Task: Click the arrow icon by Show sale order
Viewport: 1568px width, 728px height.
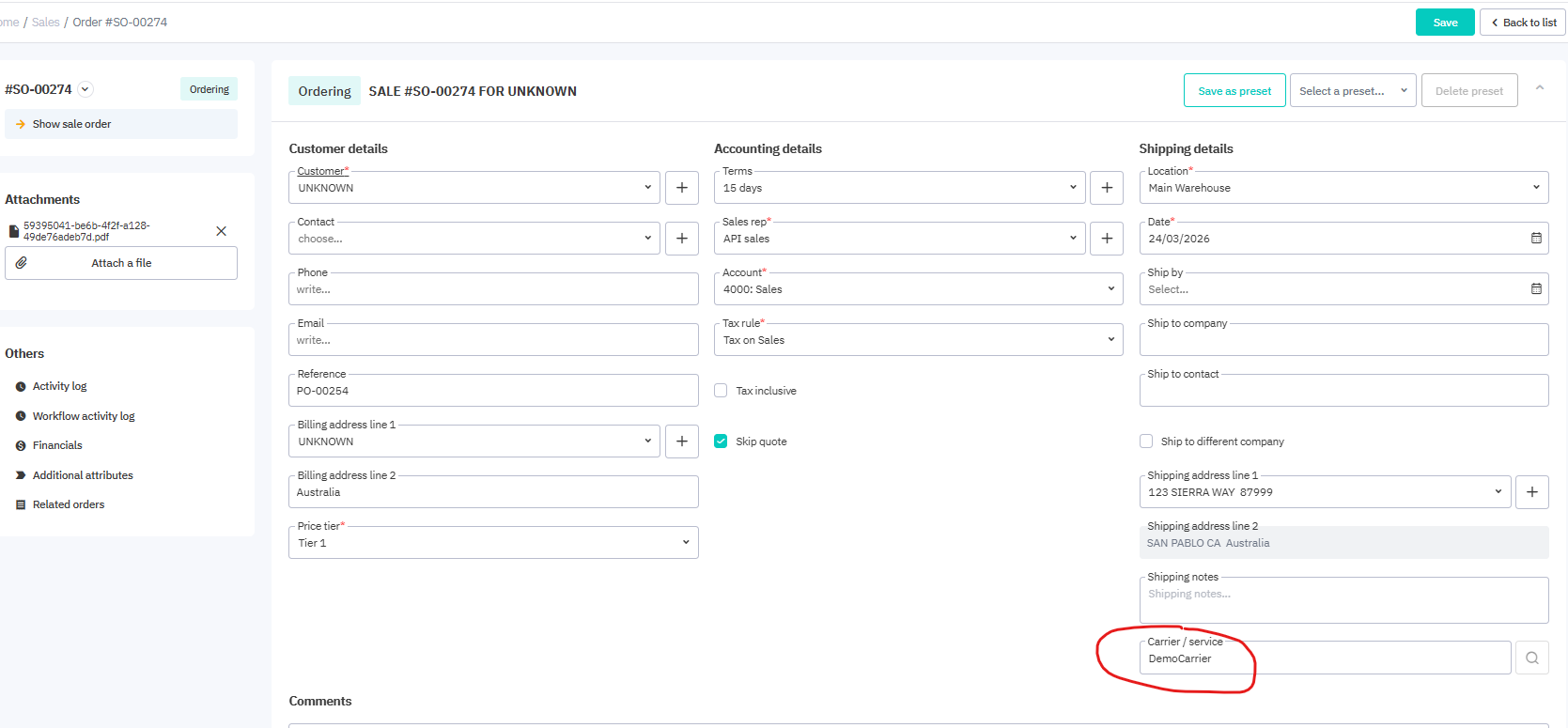Action: click(x=21, y=124)
